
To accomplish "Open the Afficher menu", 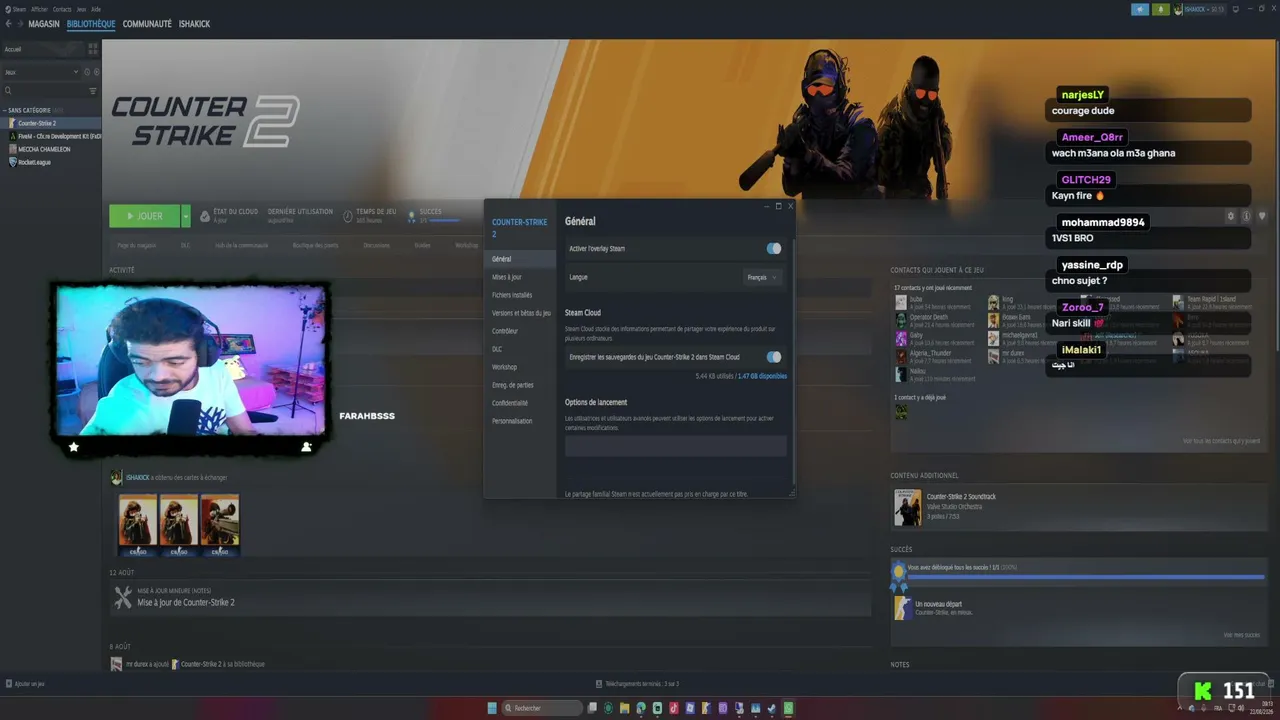I will [39, 9].
